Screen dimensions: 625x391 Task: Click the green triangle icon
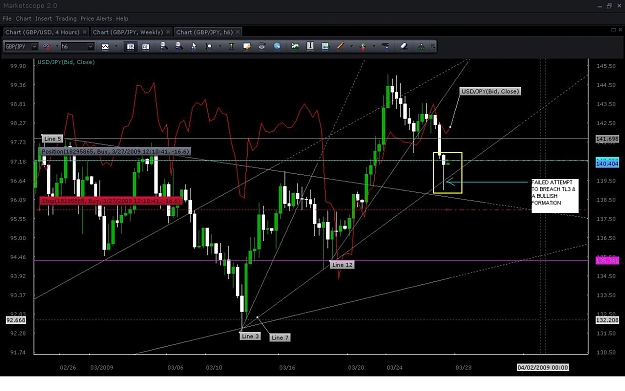[x=421, y=46]
